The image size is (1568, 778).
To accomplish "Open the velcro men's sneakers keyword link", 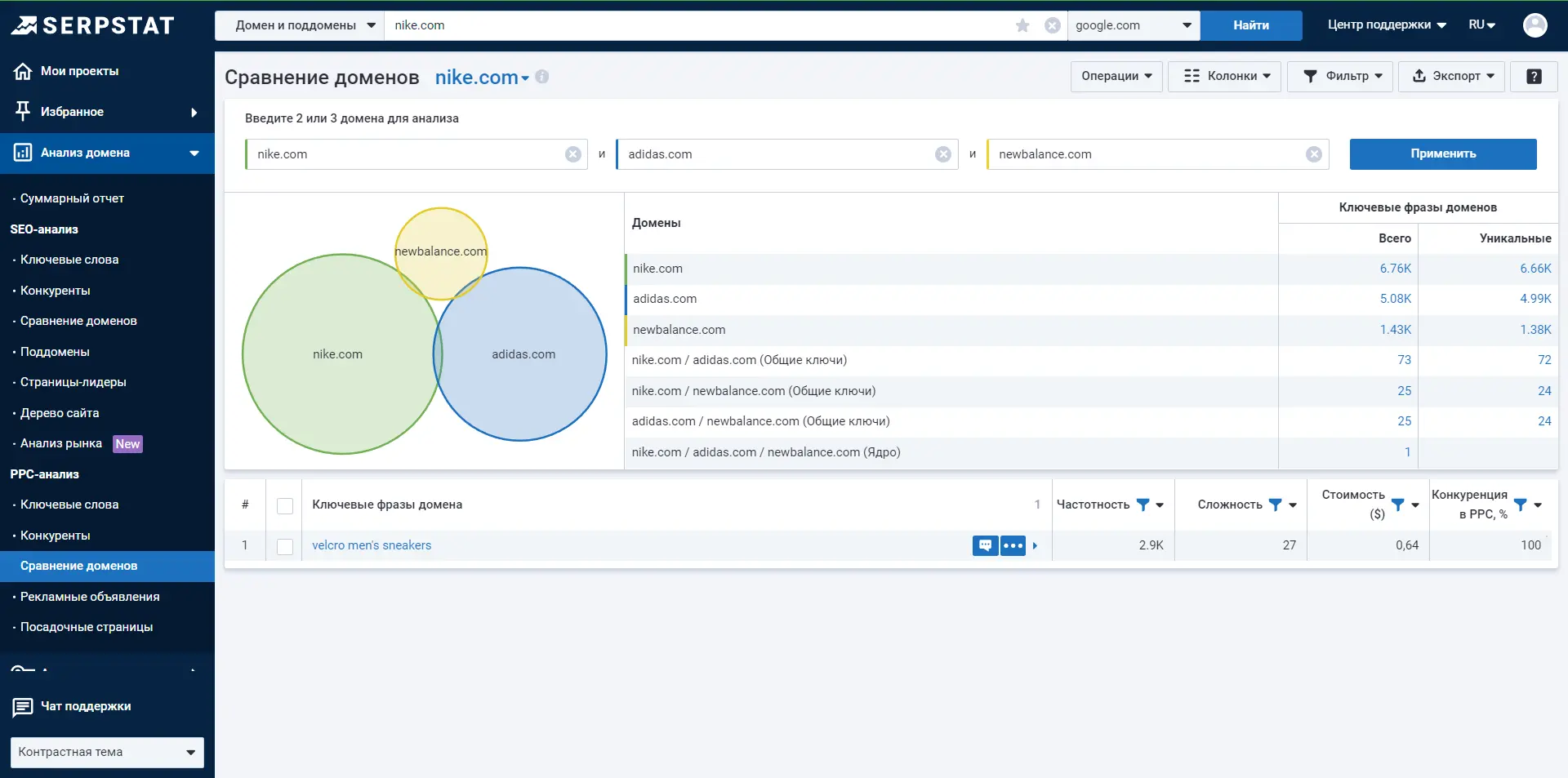I will [372, 545].
